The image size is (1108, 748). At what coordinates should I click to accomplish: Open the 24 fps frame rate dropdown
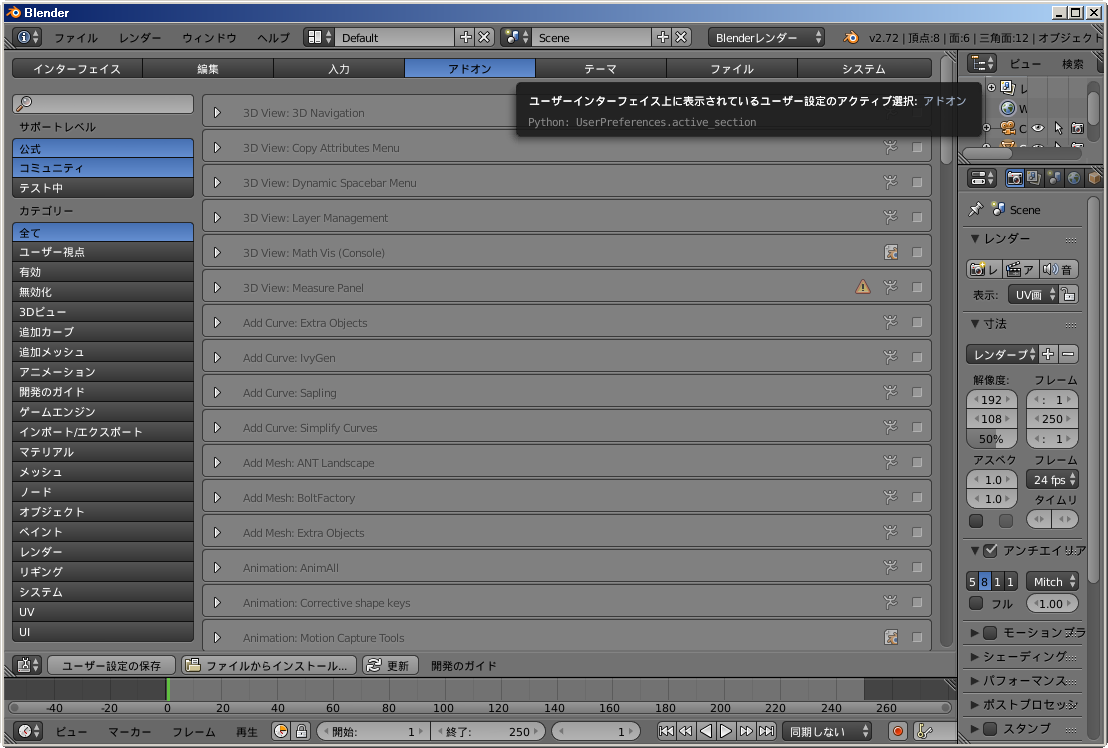click(1052, 480)
